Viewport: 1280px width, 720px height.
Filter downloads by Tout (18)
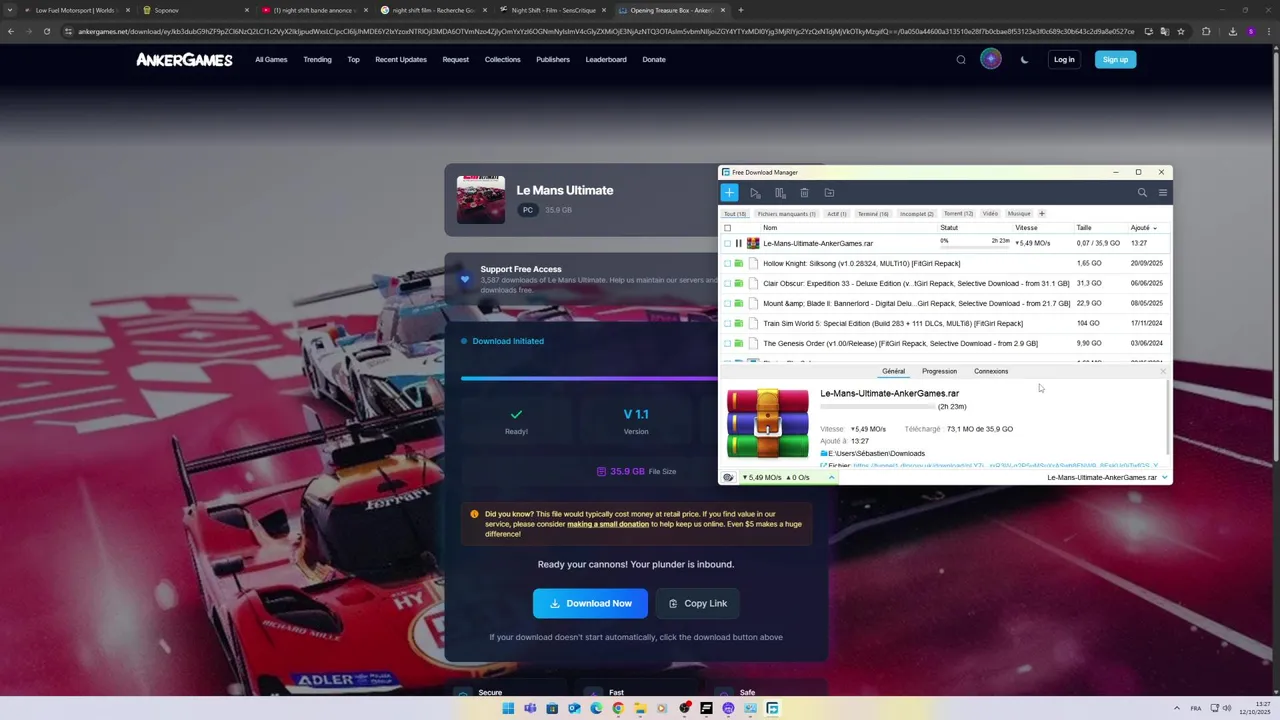click(735, 213)
